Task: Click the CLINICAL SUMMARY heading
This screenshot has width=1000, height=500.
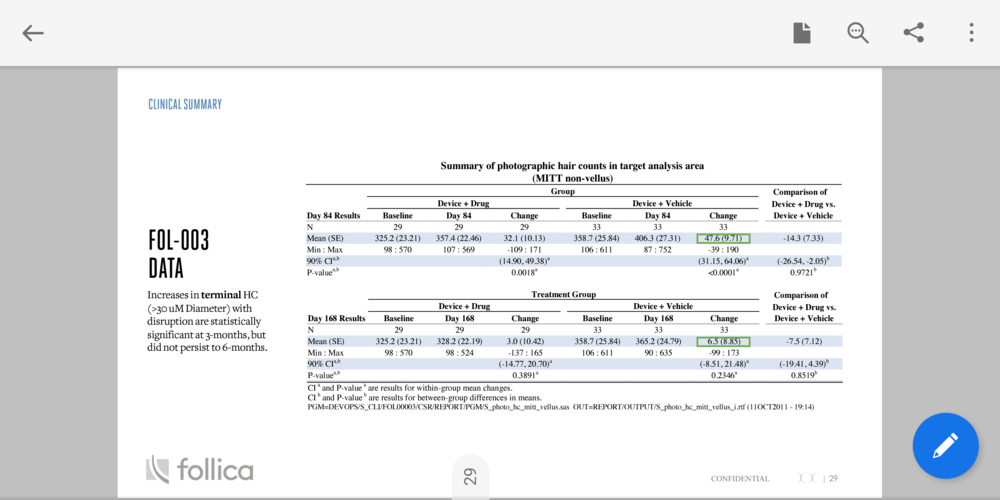Action: point(185,104)
